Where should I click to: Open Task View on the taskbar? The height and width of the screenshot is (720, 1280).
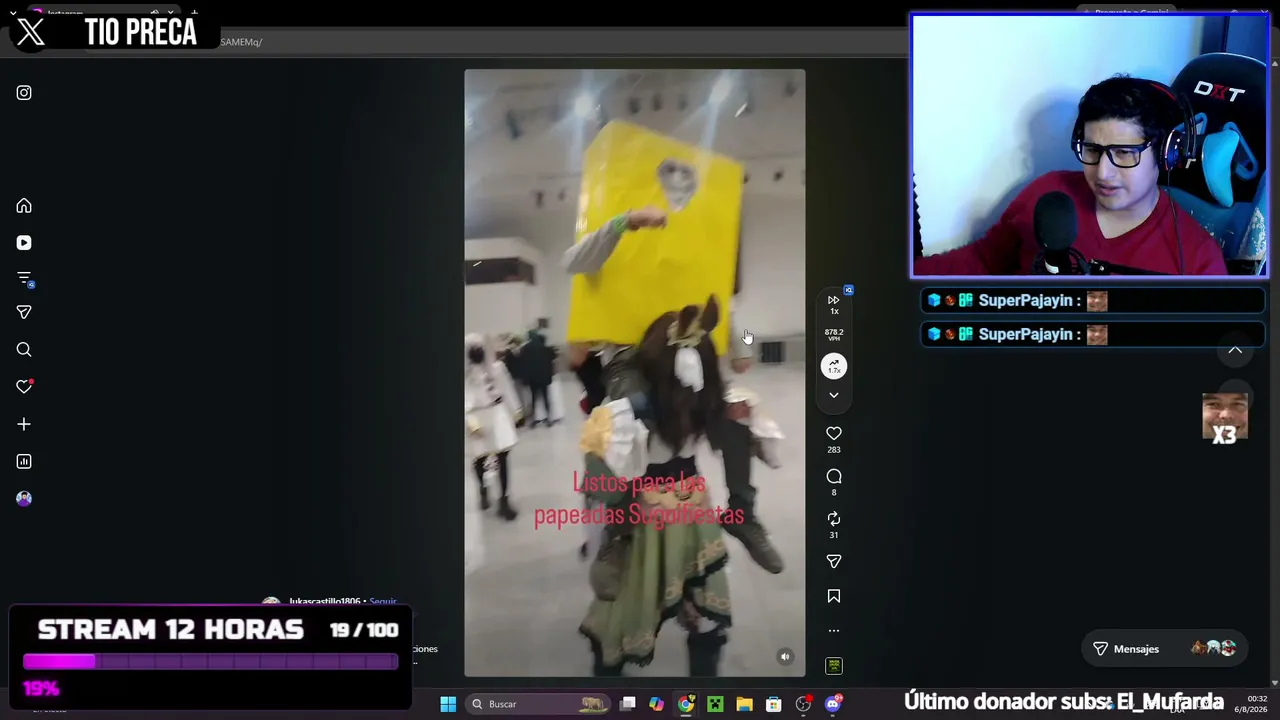[x=628, y=704]
